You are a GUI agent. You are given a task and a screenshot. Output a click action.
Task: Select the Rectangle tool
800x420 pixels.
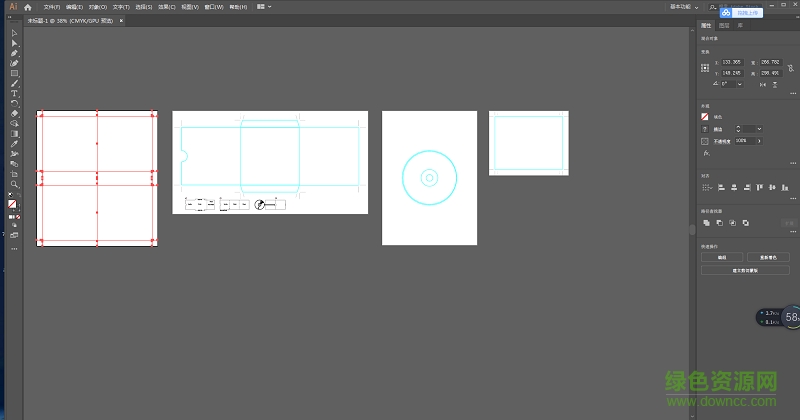[14, 73]
